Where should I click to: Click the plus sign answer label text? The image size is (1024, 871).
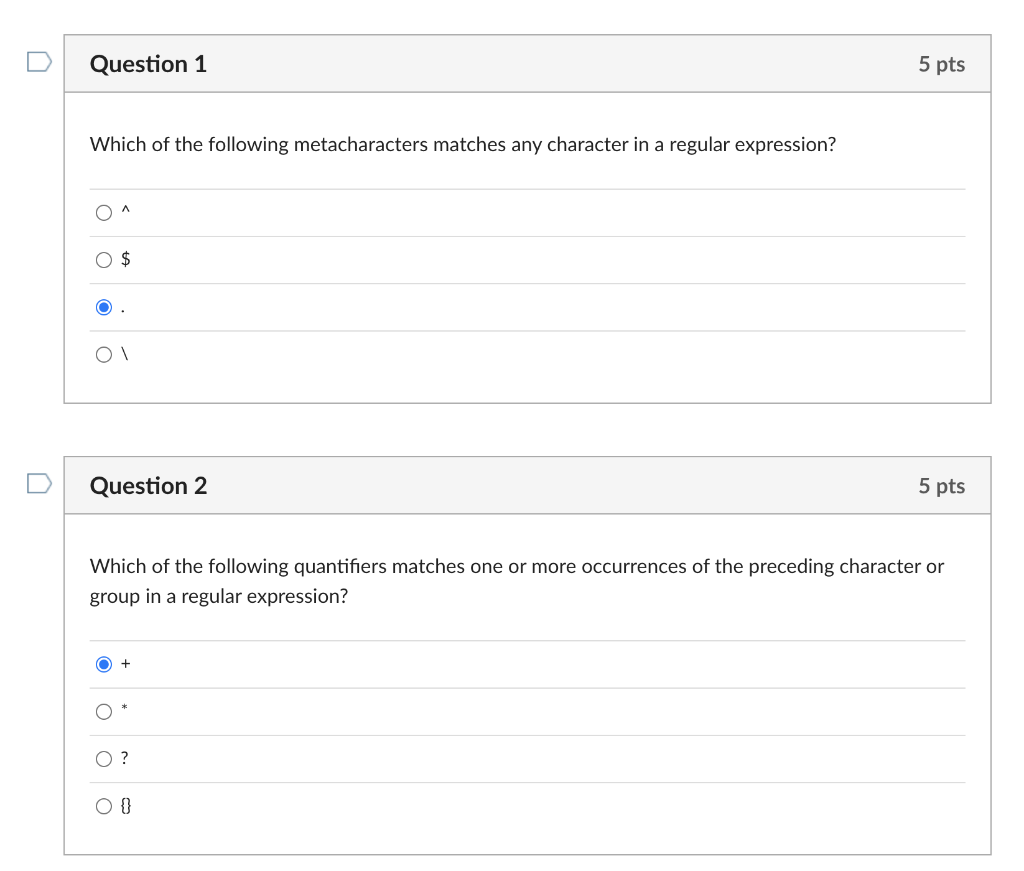(x=126, y=664)
